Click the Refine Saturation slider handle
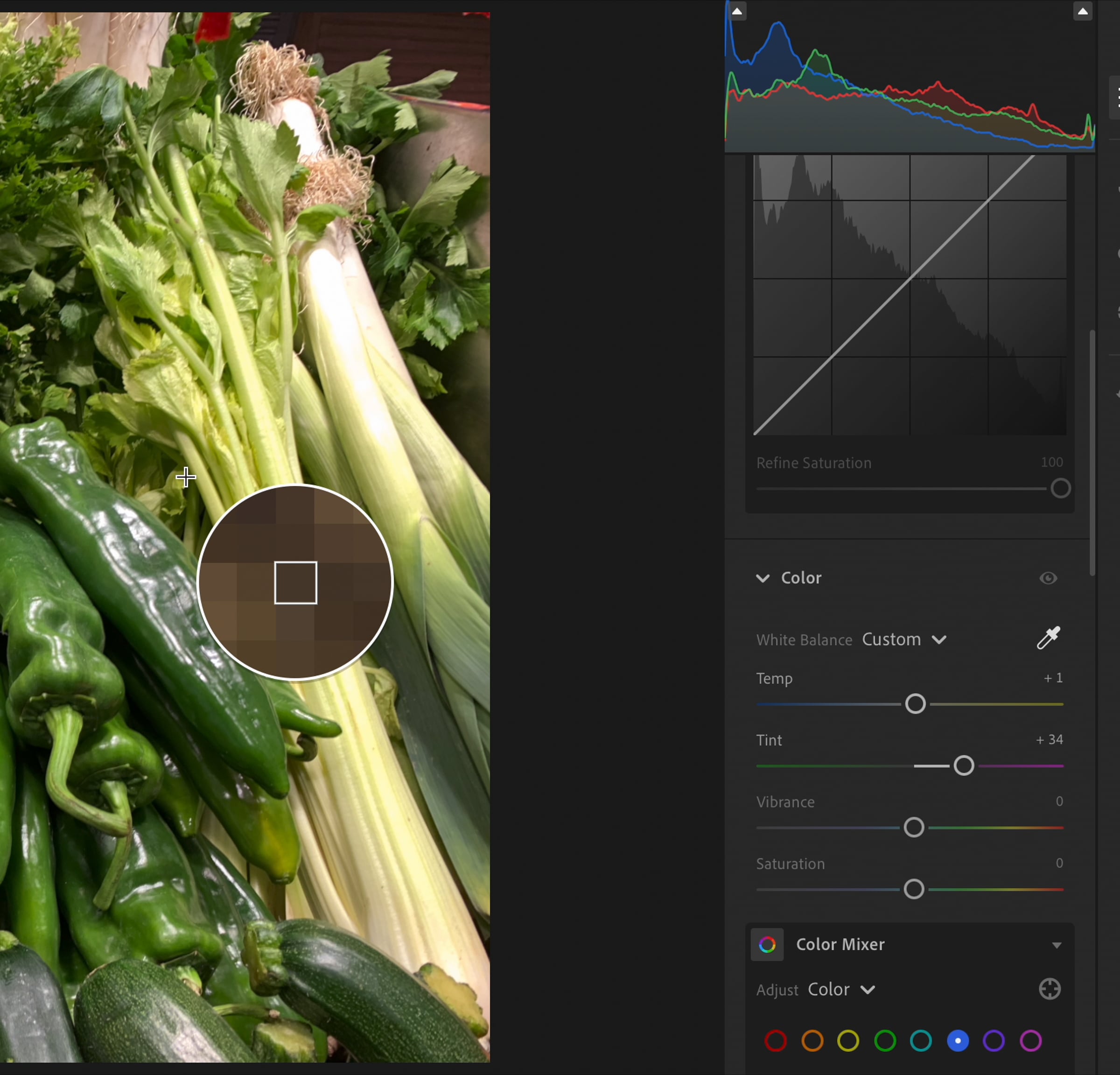Viewport: 1120px width, 1075px height. pos(1061,488)
